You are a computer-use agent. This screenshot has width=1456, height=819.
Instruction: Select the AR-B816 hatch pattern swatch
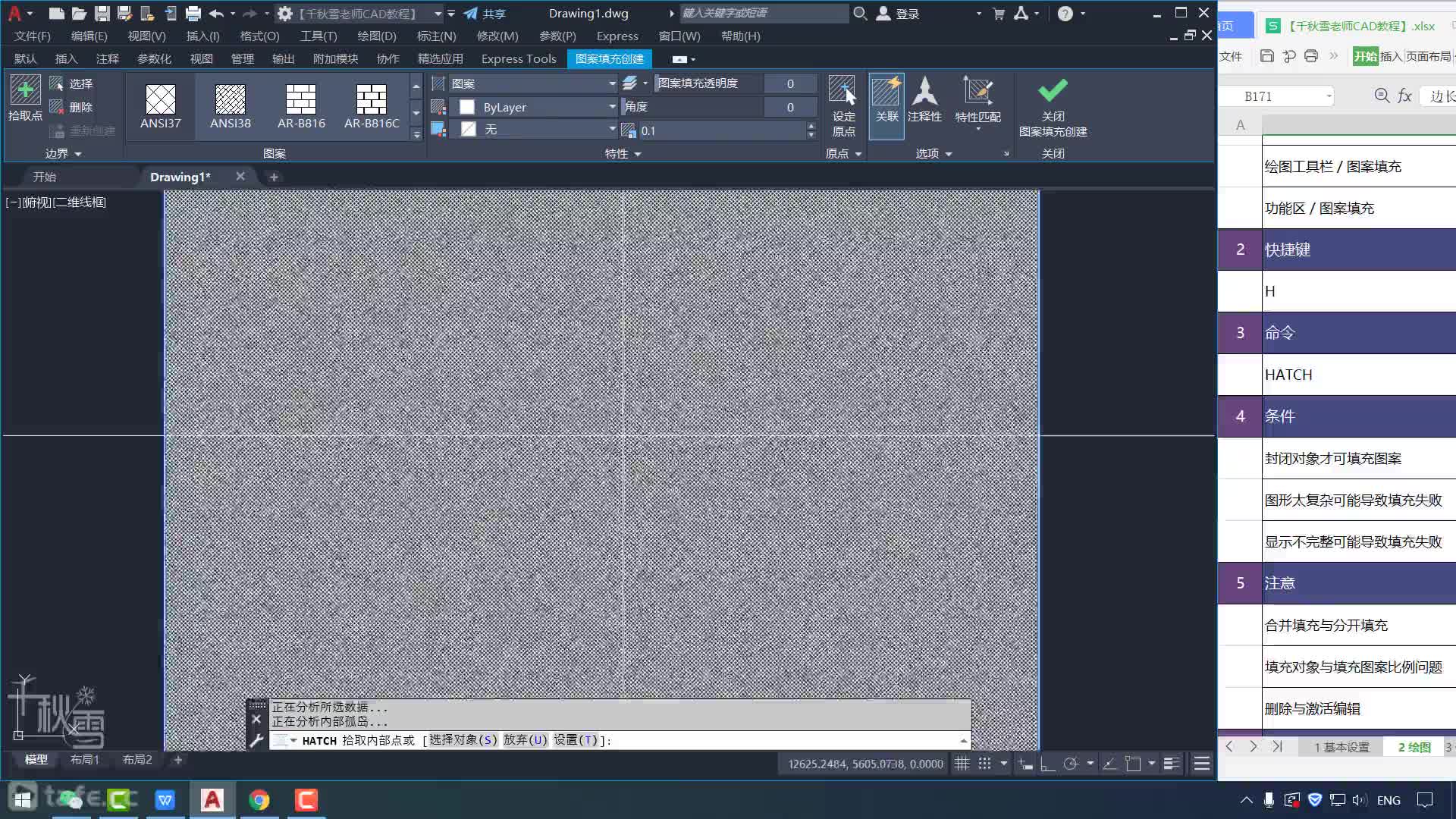[x=301, y=106]
